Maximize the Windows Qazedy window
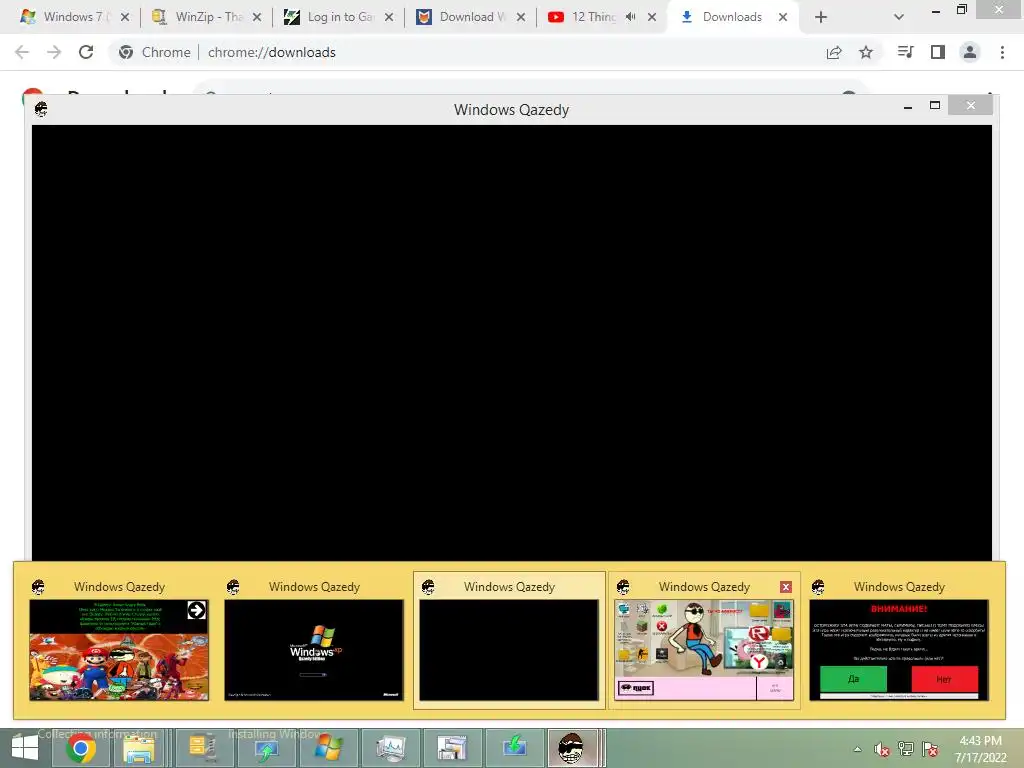Screen dimensions: 1024x768 (x=935, y=106)
